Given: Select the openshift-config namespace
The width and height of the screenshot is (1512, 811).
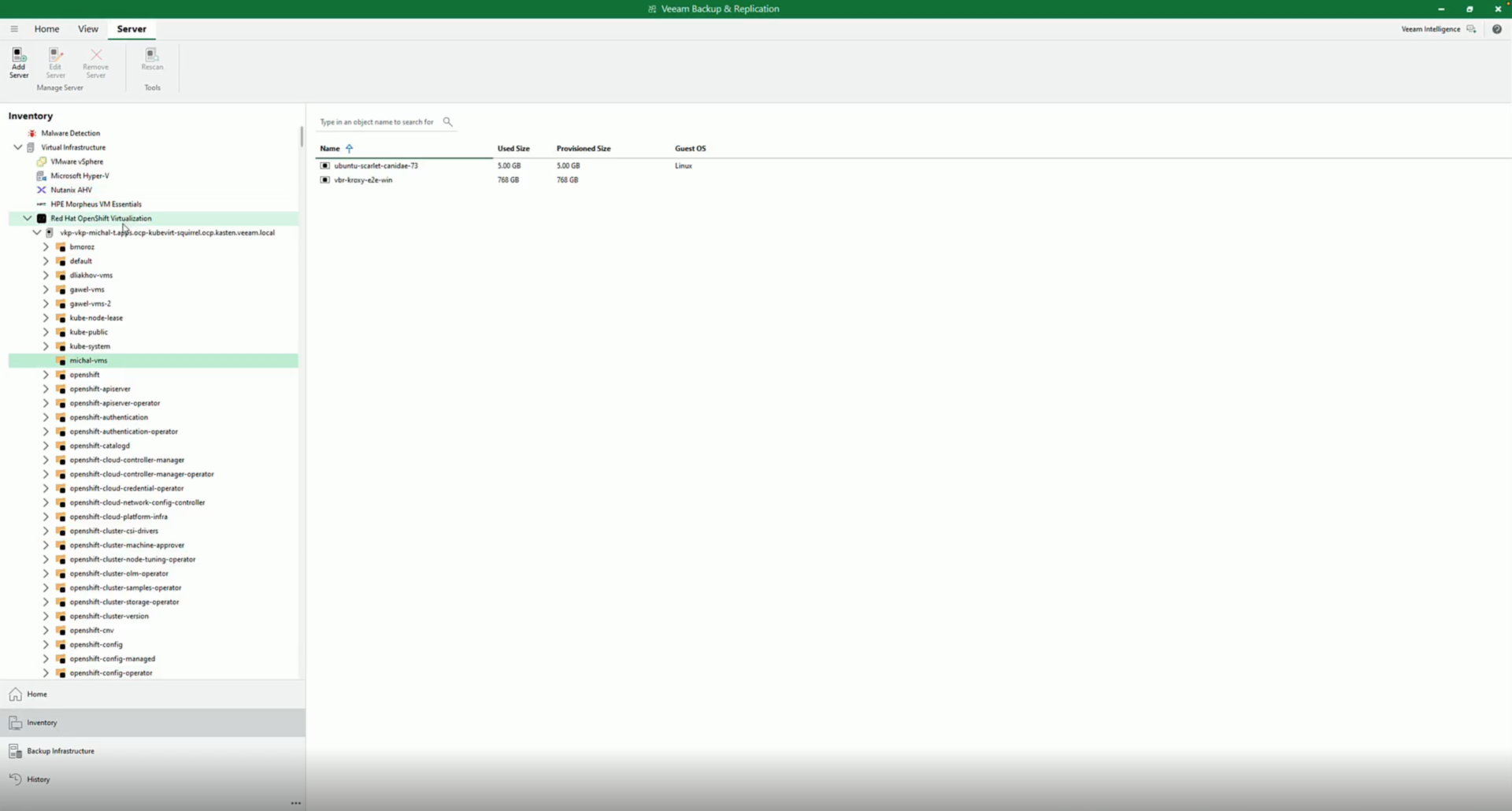Looking at the screenshot, I should point(96,645).
